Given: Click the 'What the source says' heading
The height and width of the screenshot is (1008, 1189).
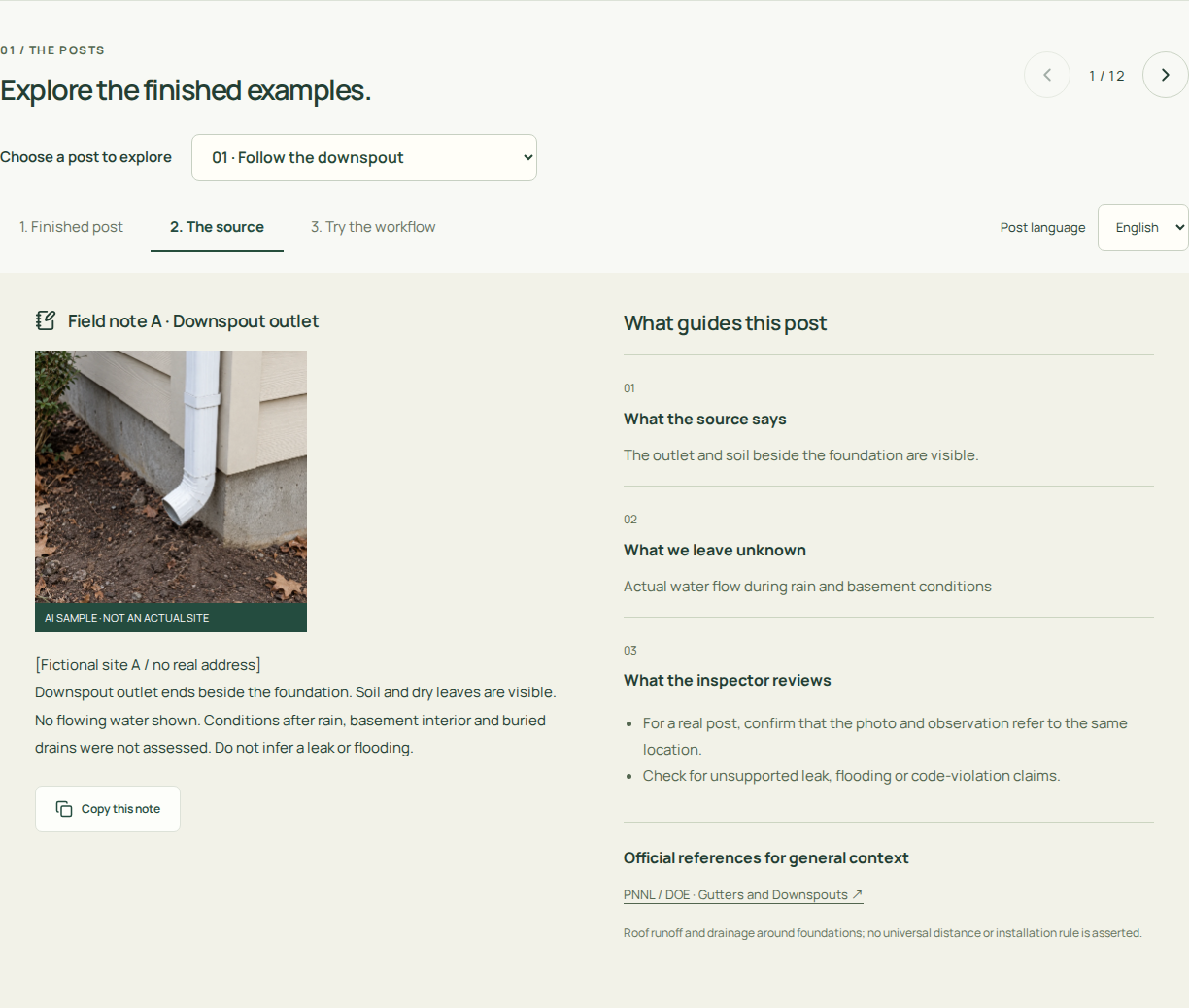Looking at the screenshot, I should 705,420.
